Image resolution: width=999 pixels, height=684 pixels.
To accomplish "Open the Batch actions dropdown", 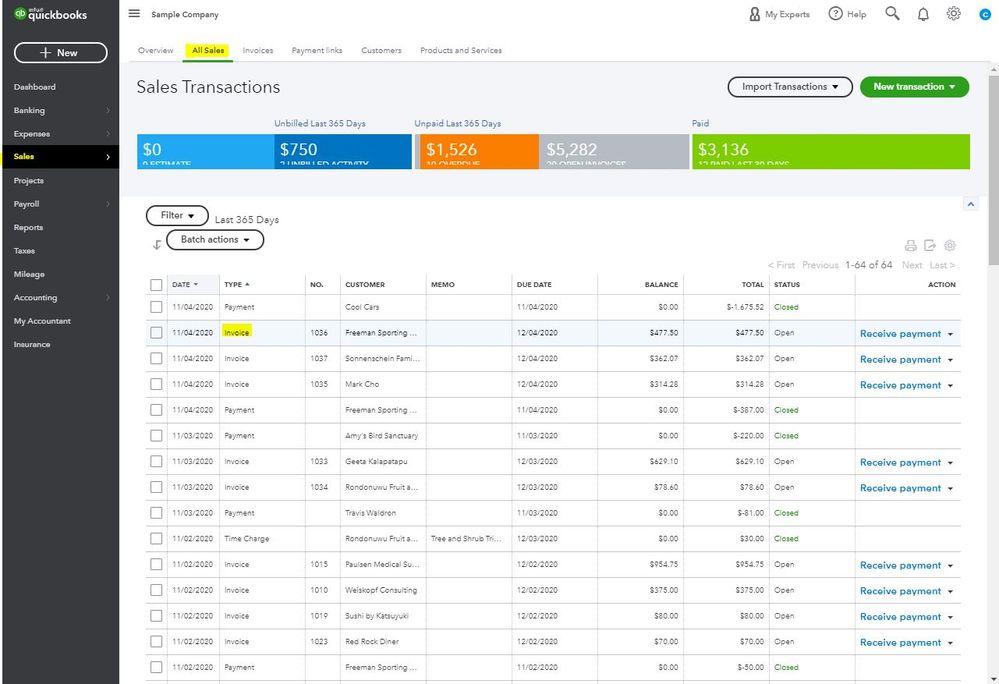I will click(x=215, y=239).
